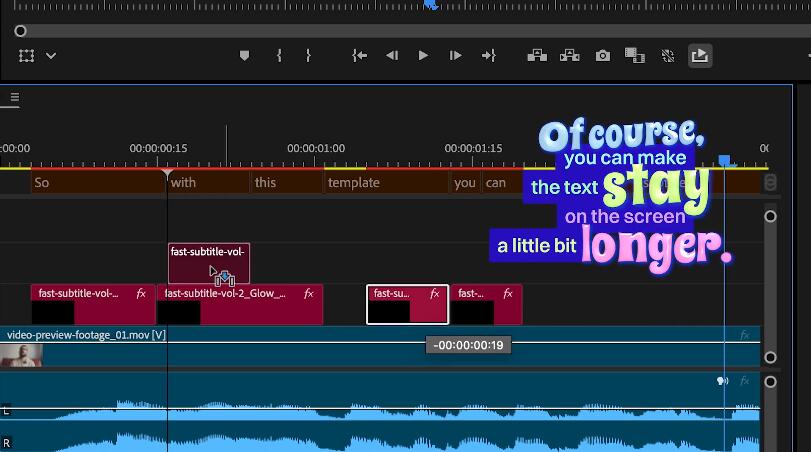
Task: Toggle the icon left of the highlighted export button
Action: [x=667, y=56]
